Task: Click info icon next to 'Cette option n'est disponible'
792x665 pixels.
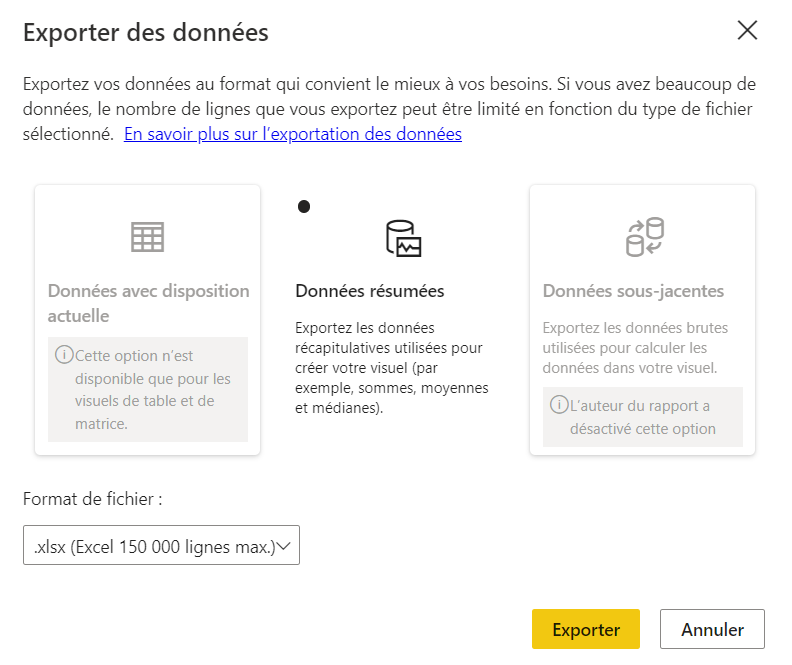Action: click(64, 354)
